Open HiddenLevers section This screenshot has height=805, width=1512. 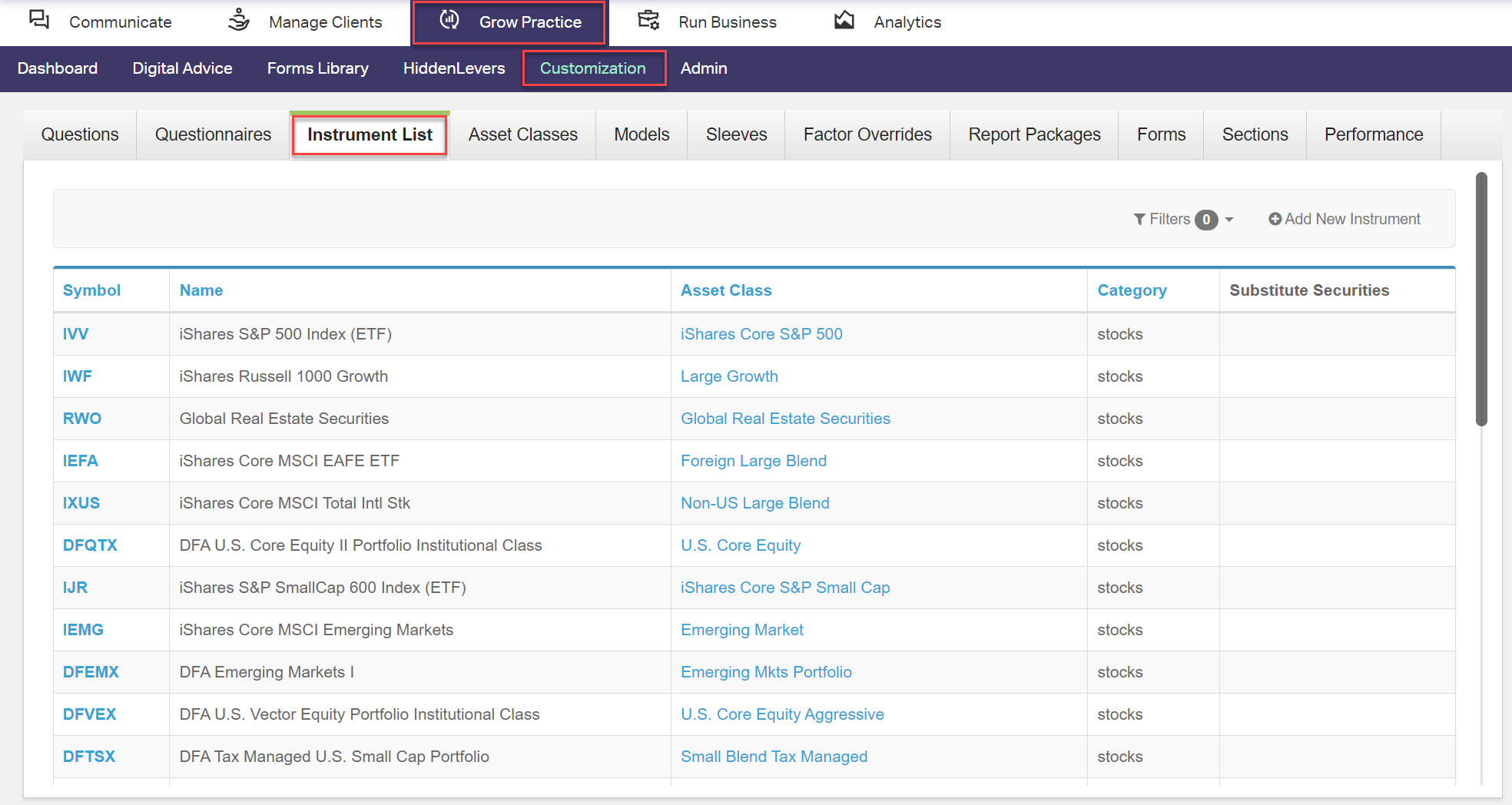(x=454, y=68)
